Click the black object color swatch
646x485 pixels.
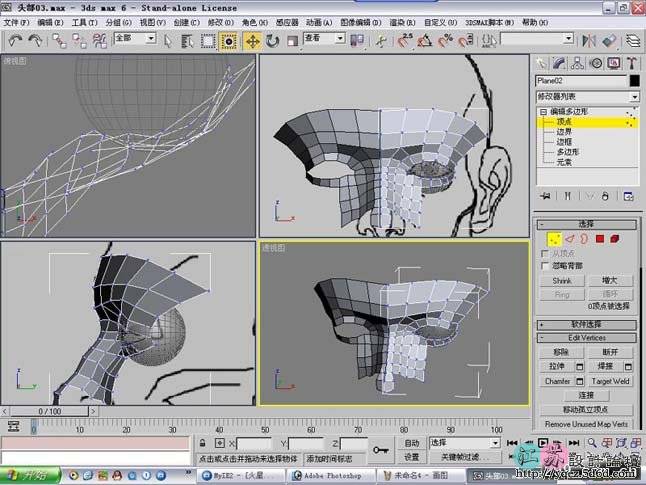[635, 81]
